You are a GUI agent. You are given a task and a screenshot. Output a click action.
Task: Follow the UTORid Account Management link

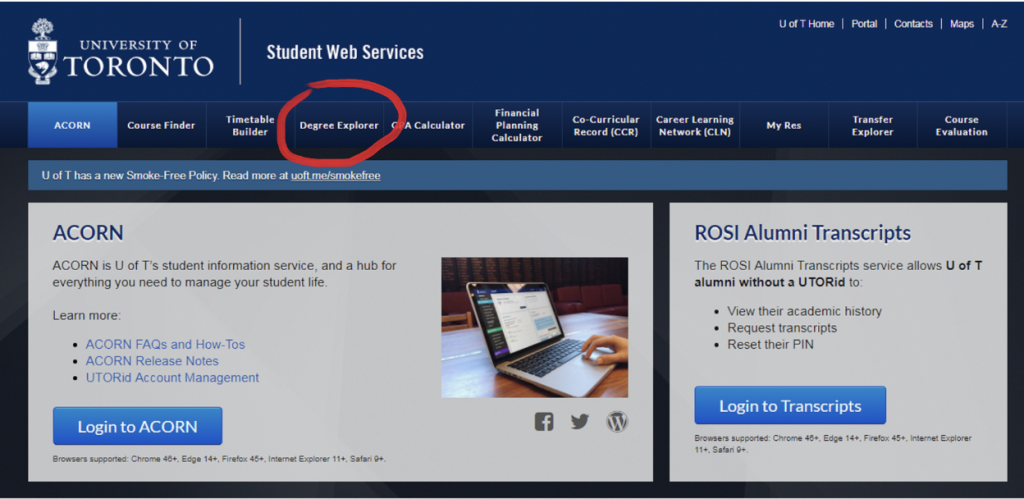pos(172,378)
